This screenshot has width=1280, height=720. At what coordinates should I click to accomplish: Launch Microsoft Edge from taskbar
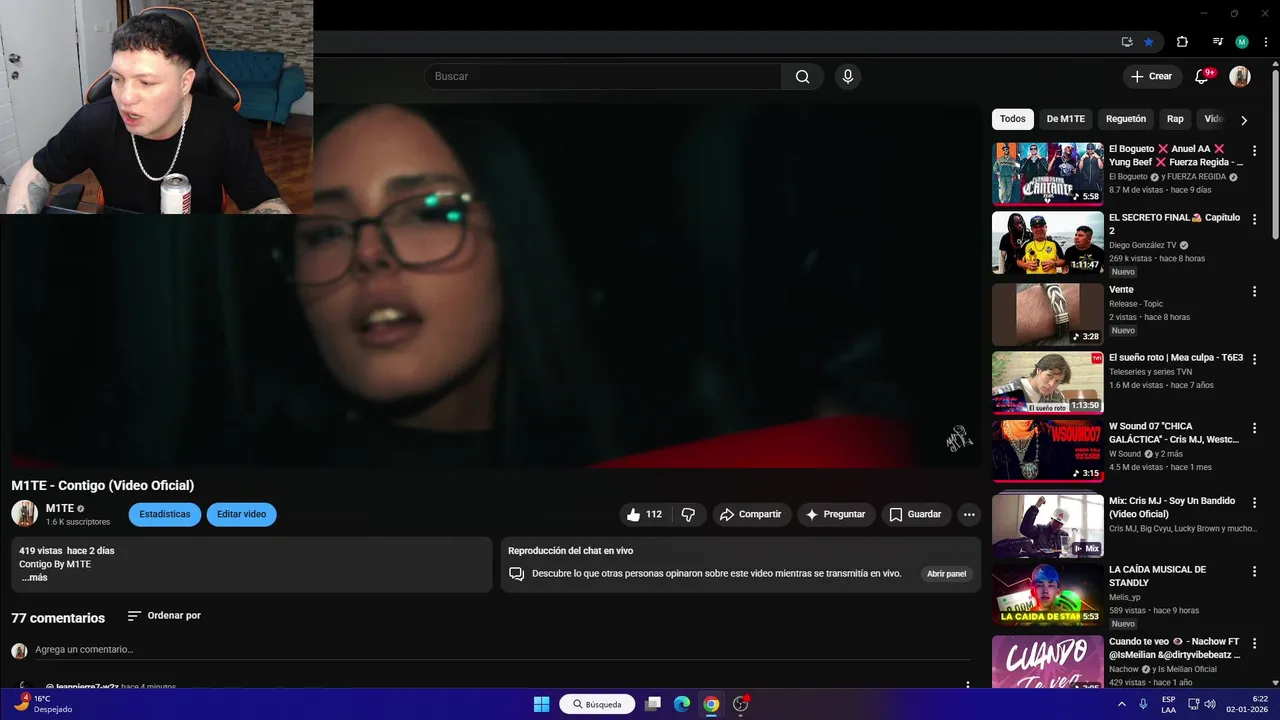(682, 704)
